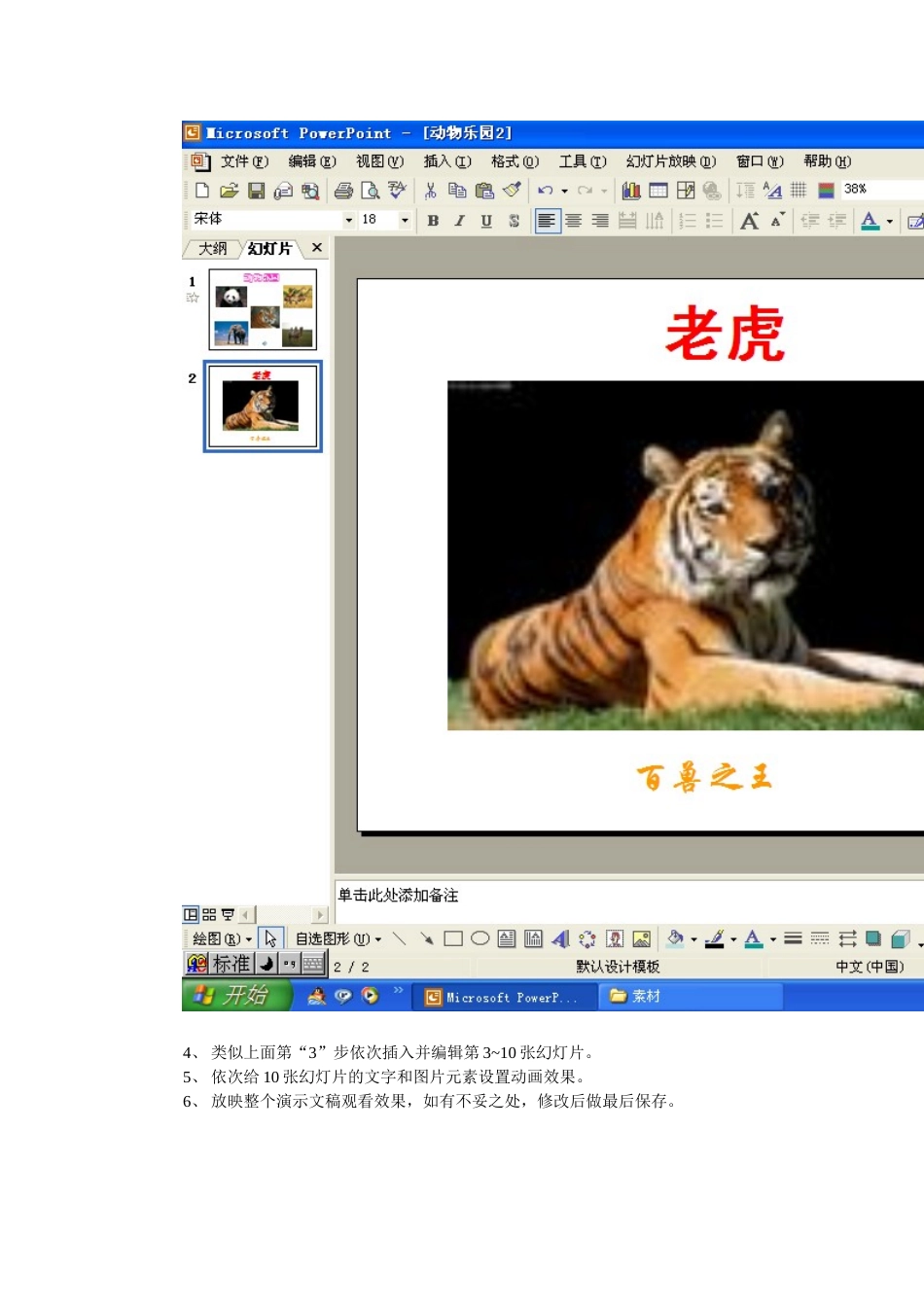Viewport: 924px width, 1307px height.
Task: Click the Microsoft PowerPoint taskbar button
Action: (505, 997)
